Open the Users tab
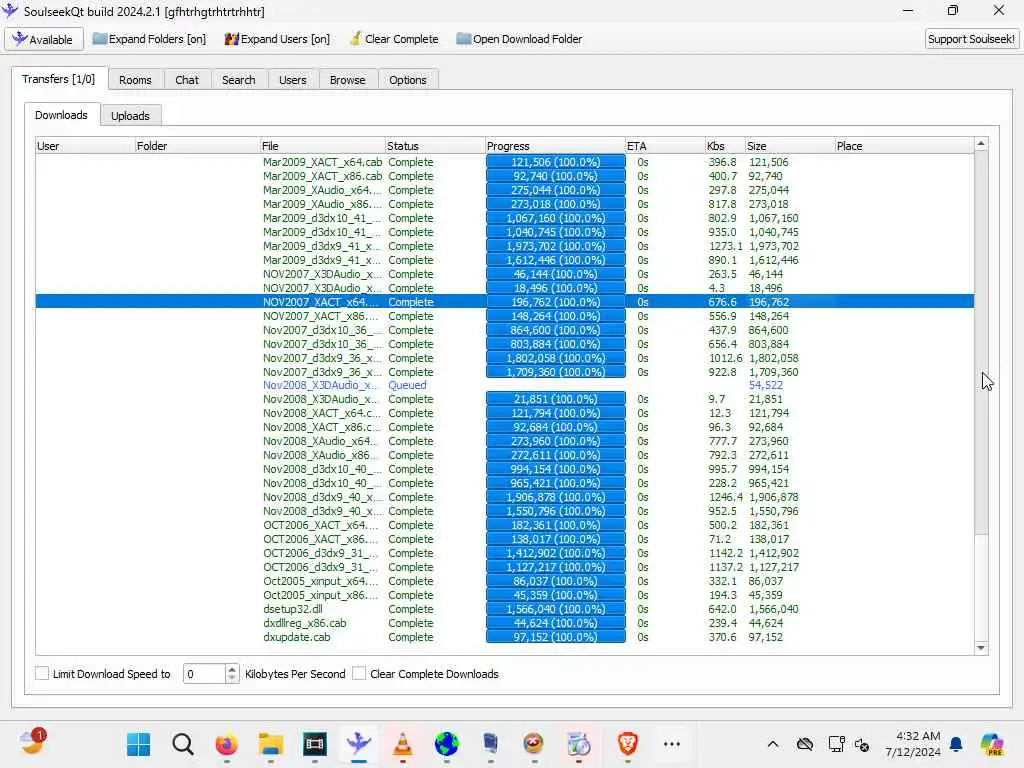The width and height of the screenshot is (1024, 768). click(x=293, y=80)
